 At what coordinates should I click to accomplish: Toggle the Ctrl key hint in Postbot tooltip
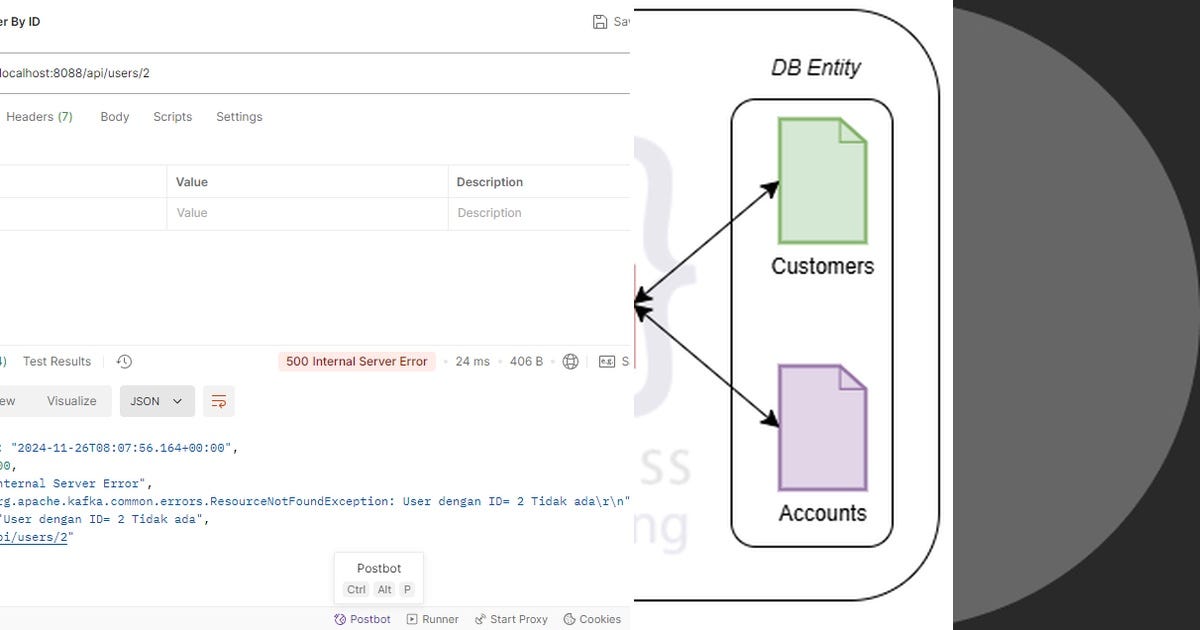coord(356,589)
